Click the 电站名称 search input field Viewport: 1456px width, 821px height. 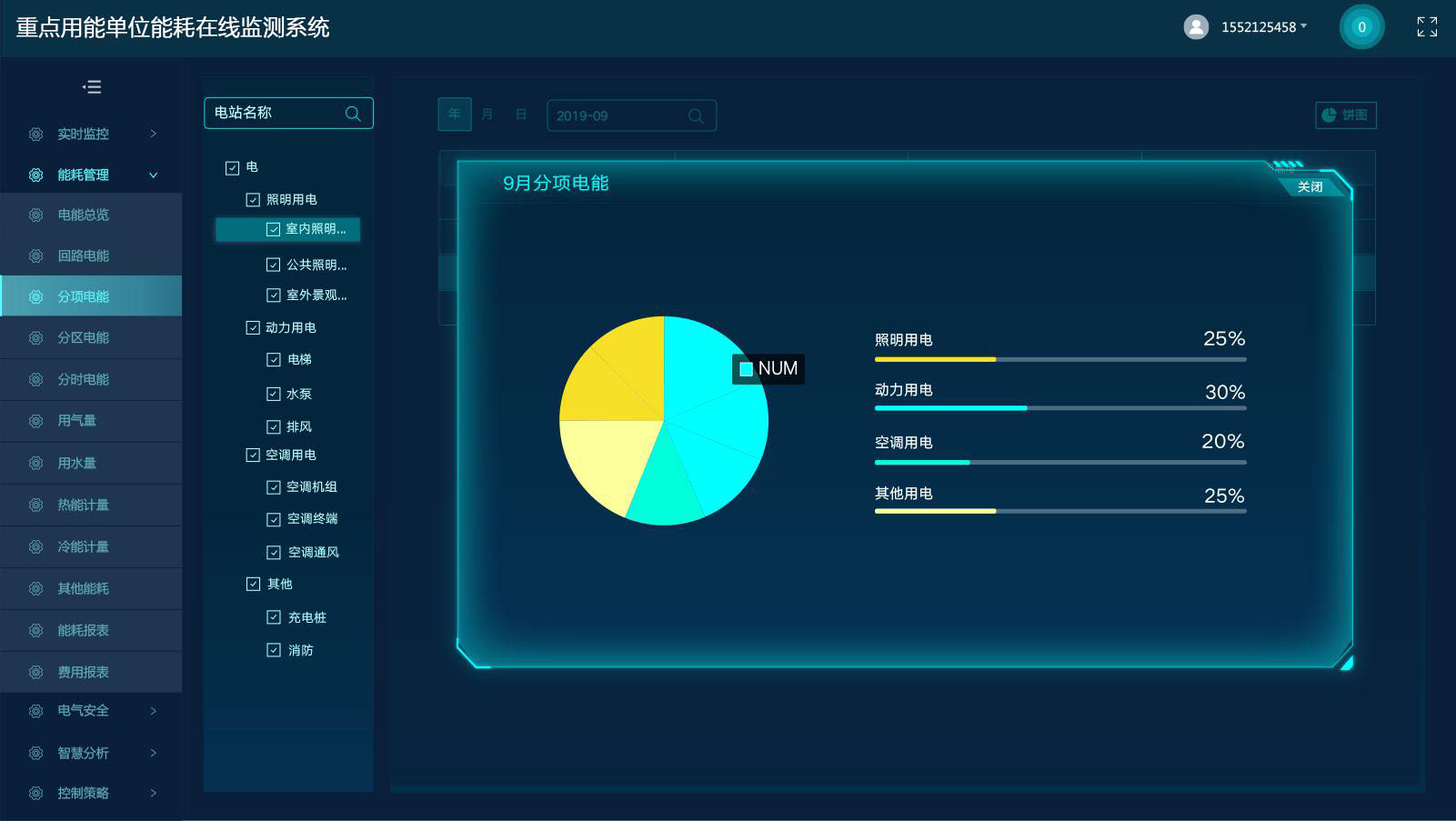(x=273, y=114)
